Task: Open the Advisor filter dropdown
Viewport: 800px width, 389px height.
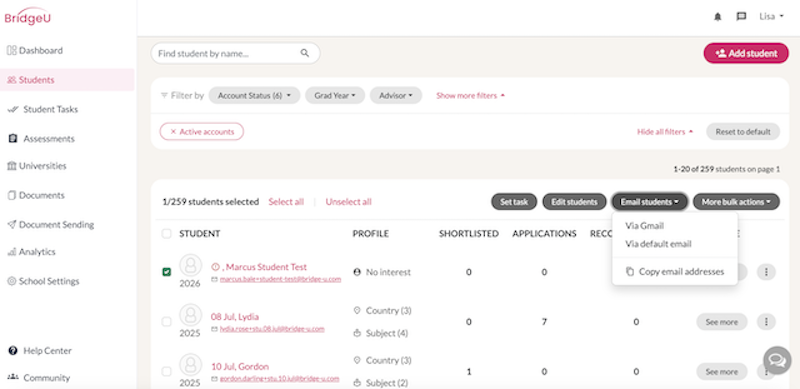Action: [396, 95]
